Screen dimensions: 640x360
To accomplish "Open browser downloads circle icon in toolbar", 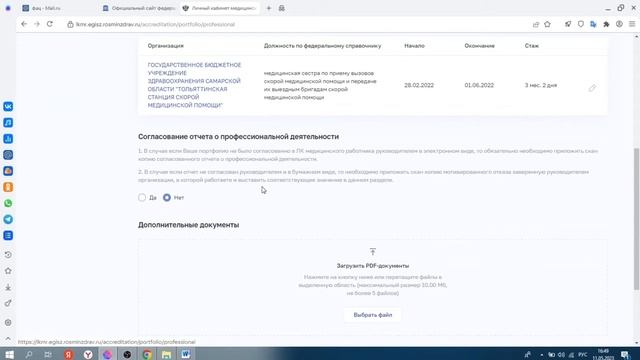I will coord(619,24).
